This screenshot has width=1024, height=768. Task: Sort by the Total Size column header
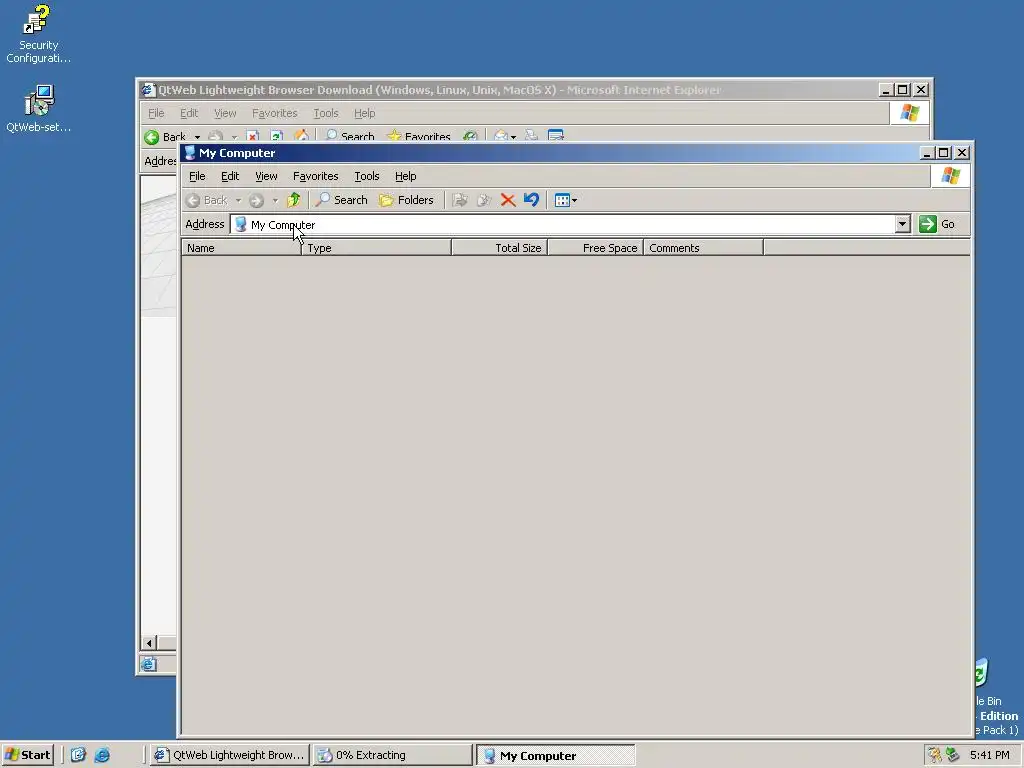point(500,248)
